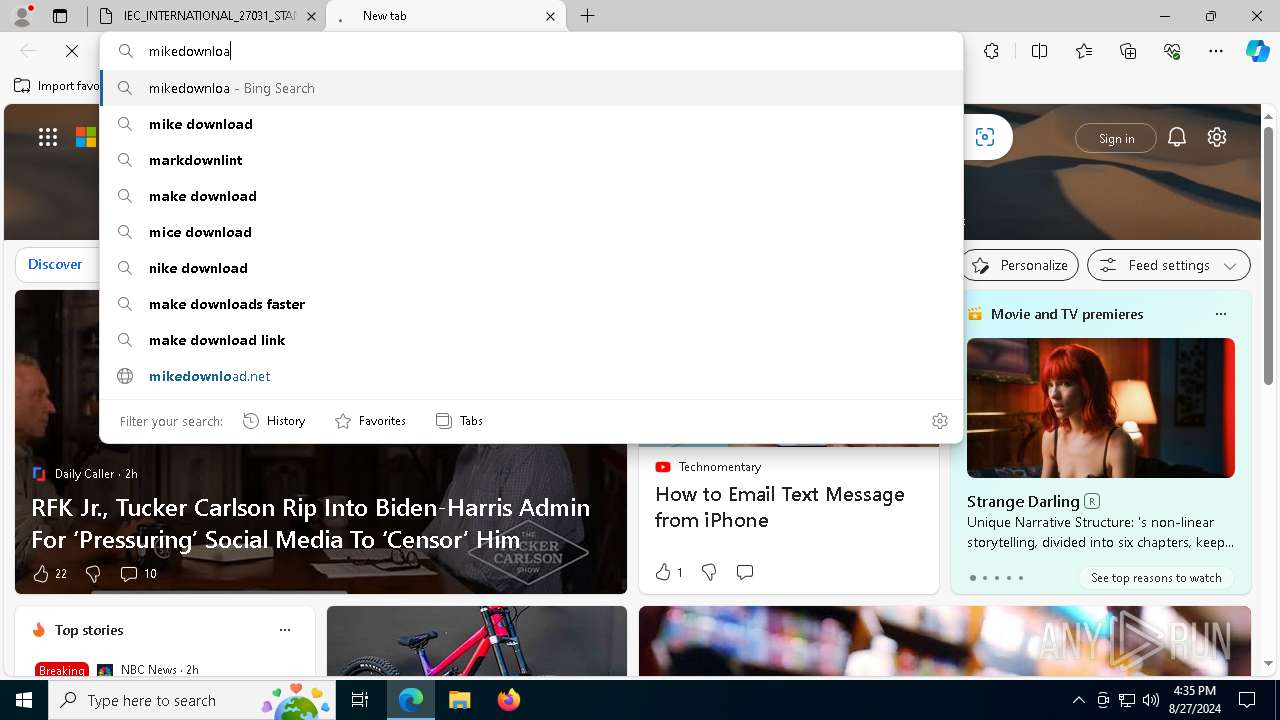Choose the 'mice download' suggestion
This screenshot has height=720, width=1280.
[531, 232]
